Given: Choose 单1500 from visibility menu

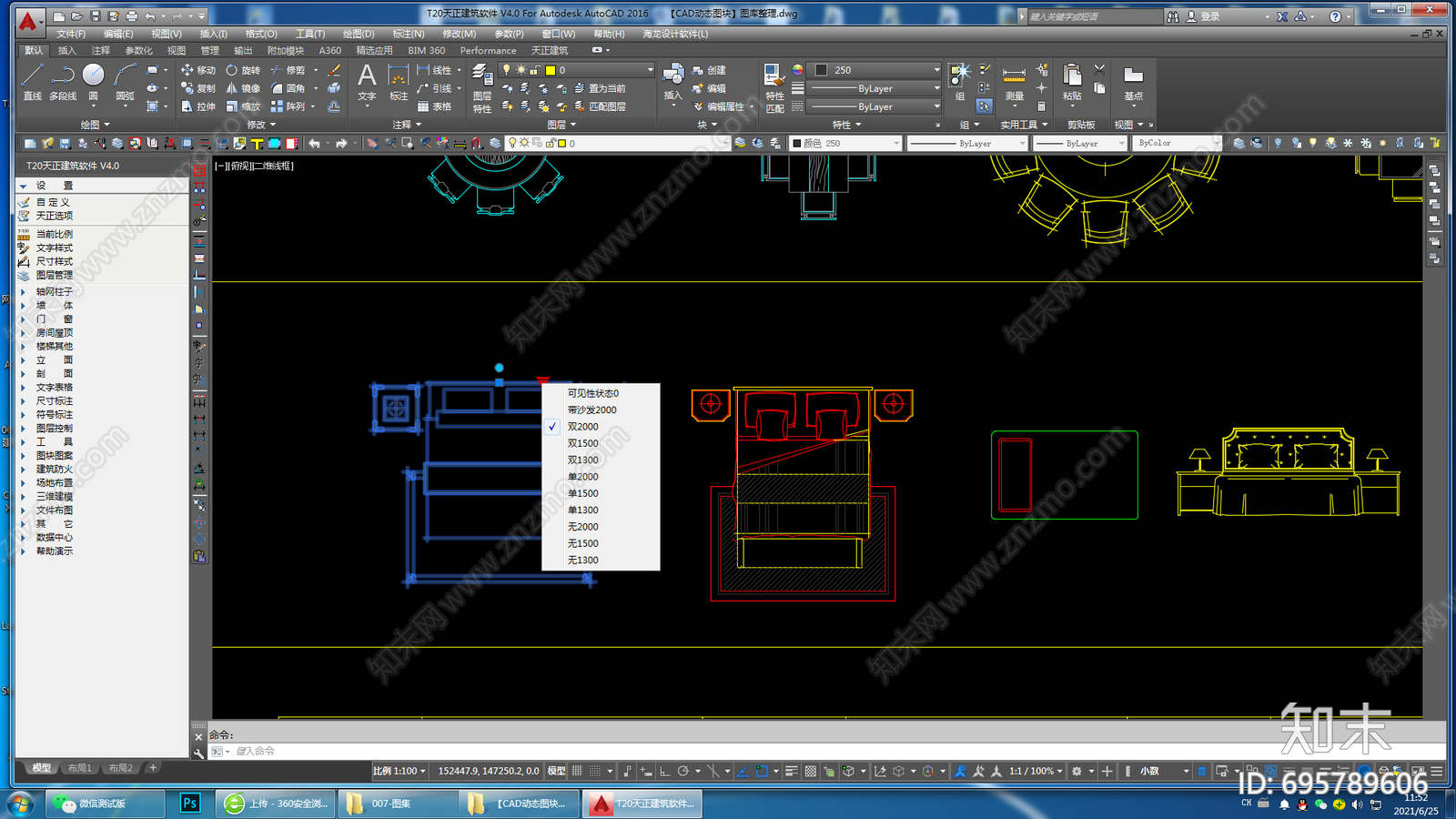Looking at the screenshot, I should pyautogui.click(x=601, y=493).
